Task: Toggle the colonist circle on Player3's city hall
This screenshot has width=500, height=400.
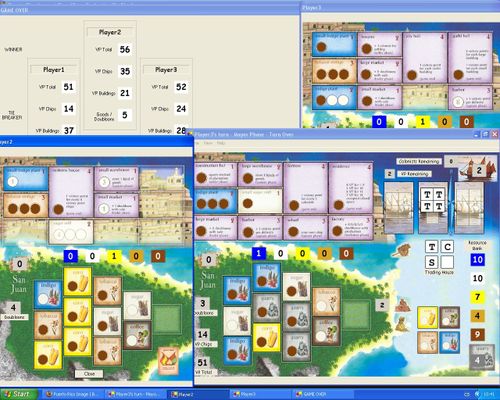Action: (412, 75)
